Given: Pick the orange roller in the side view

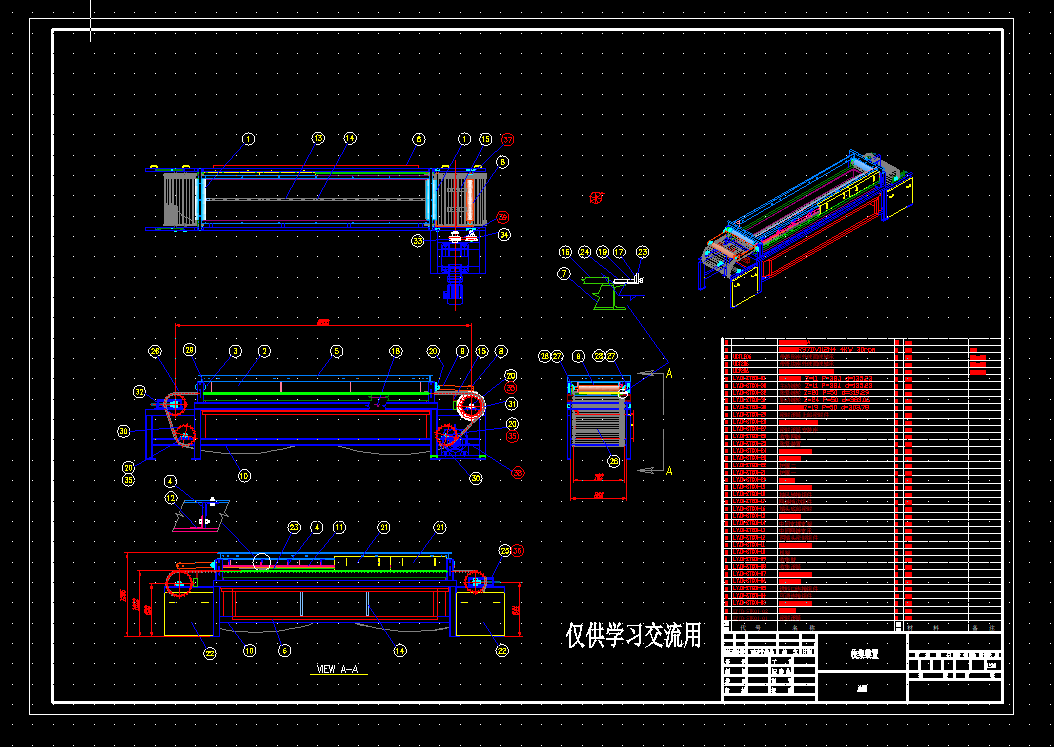Looking at the screenshot, I should click(x=597, y=389).
